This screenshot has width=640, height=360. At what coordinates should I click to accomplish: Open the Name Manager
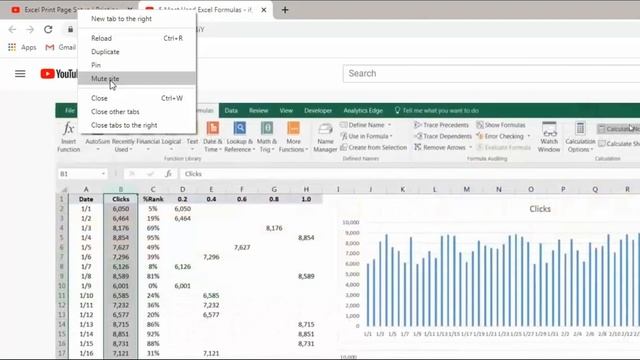pyautogui.click(x=325, y=137)
